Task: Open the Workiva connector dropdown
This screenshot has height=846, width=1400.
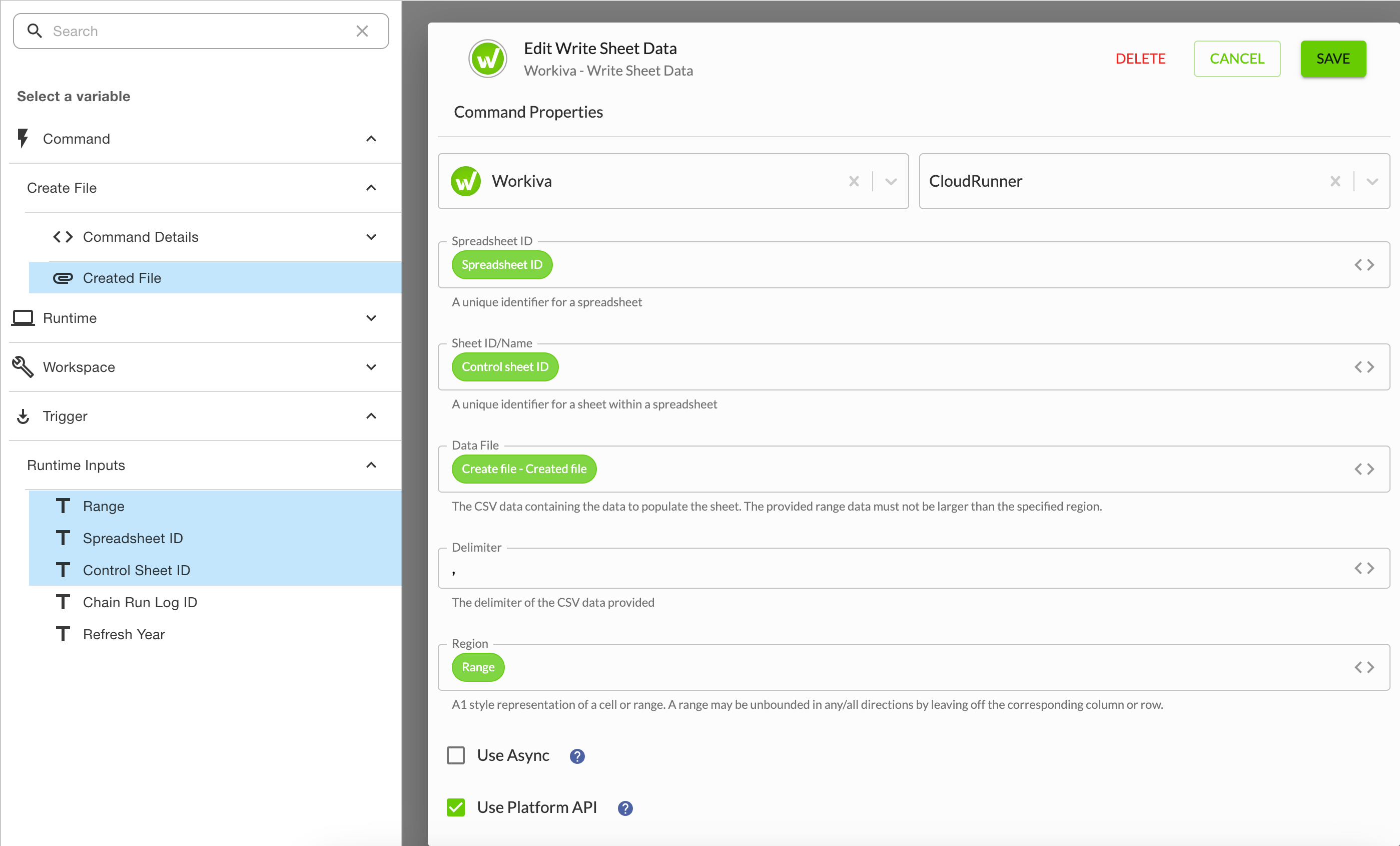Action: (x=891, y=181)
